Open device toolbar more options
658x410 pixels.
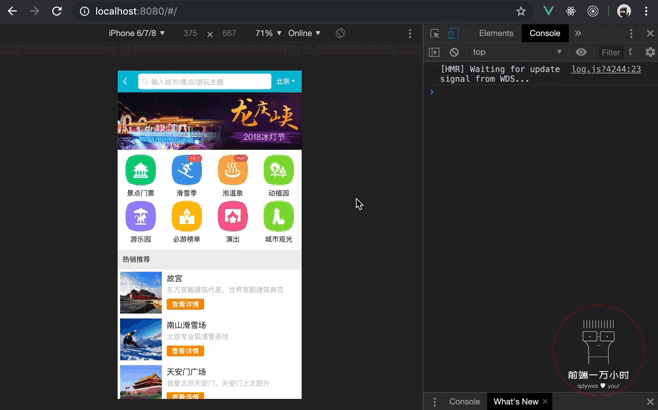click(410, 34)
